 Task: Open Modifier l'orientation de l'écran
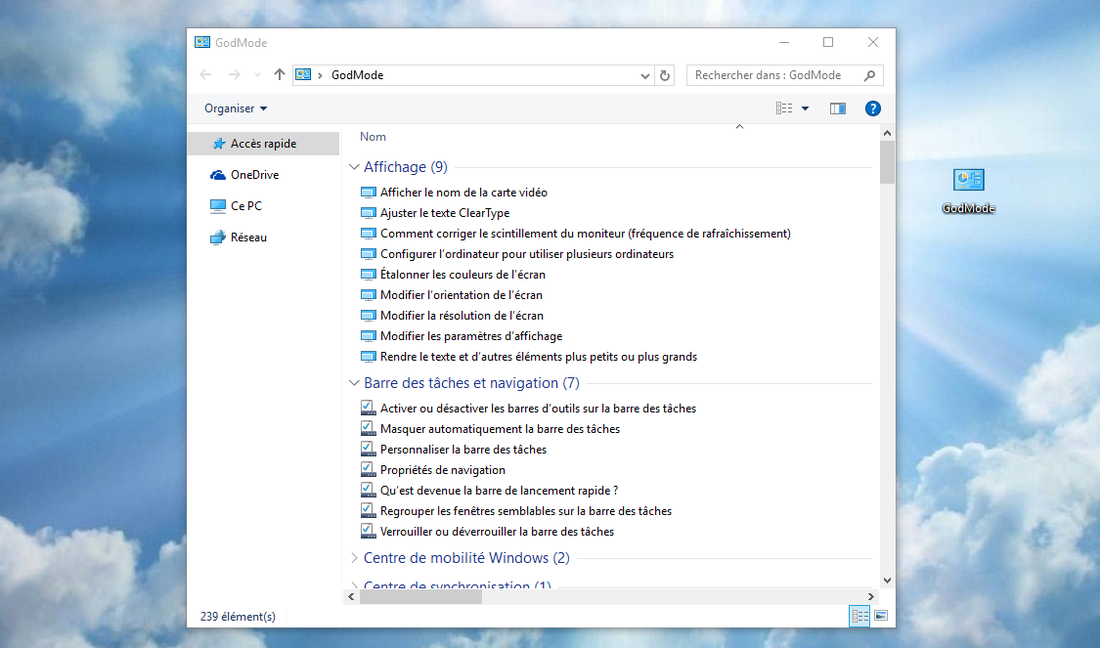click(462, 295)
